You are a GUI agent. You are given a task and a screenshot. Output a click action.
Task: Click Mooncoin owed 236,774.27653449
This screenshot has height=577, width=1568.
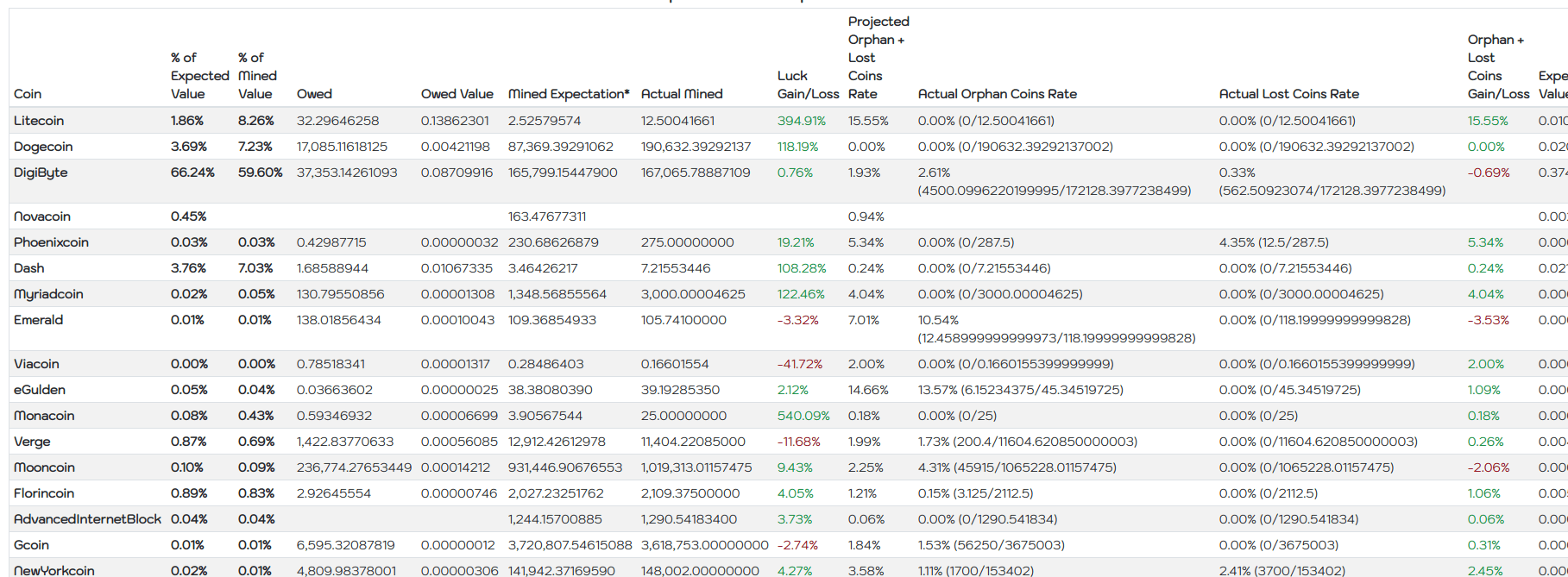354,467
